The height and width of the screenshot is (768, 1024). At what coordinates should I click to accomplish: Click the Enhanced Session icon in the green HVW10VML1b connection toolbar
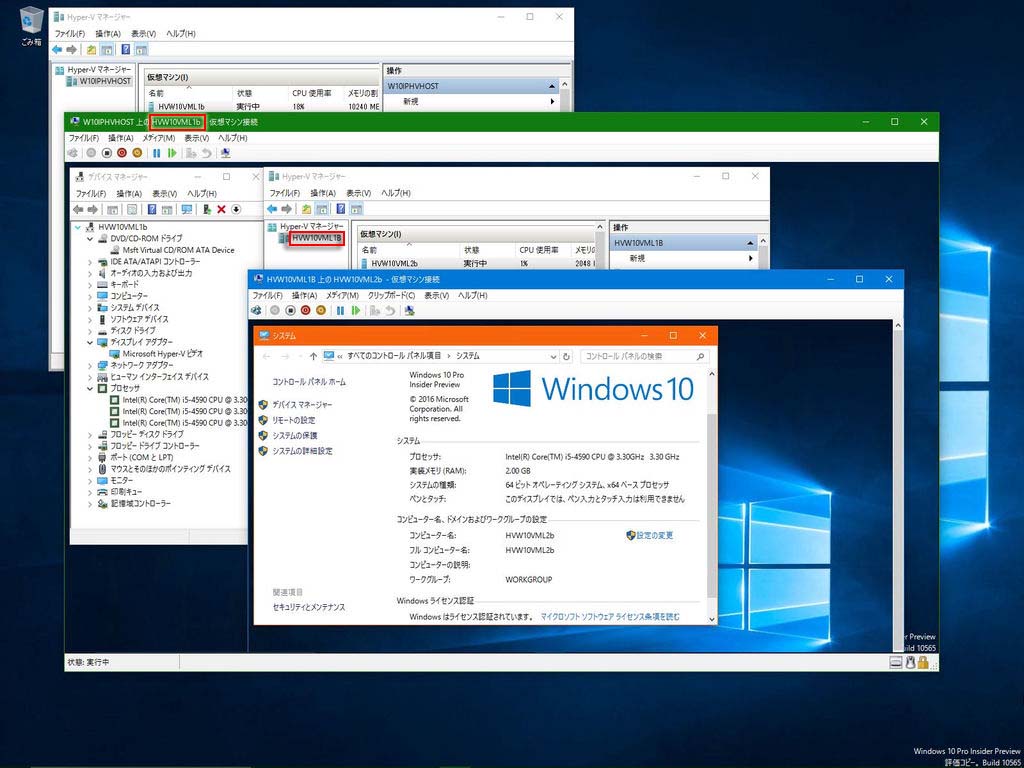tap(225, 153)
